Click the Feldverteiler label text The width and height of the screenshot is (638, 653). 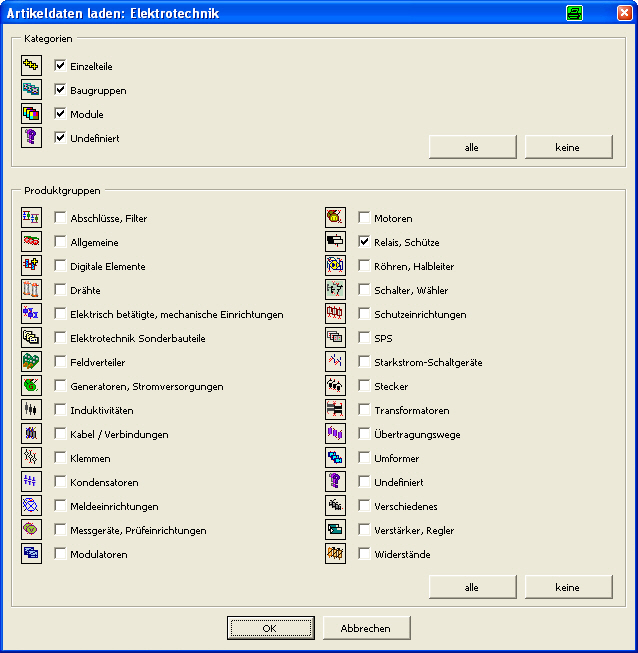coord(97,362)
